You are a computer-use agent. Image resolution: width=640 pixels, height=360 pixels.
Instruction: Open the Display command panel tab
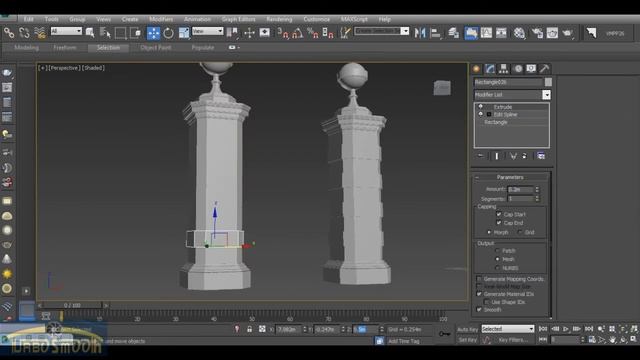(x=531, y=69)
